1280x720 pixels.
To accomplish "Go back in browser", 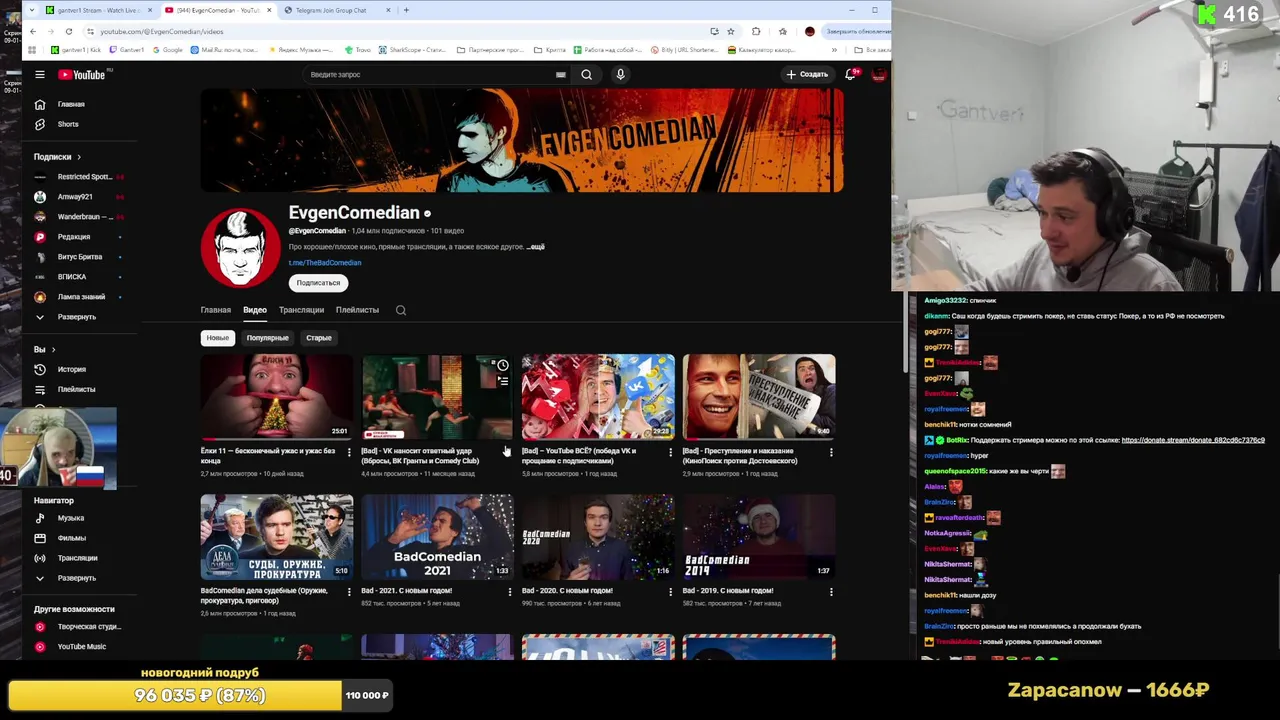I will [32, 31].
